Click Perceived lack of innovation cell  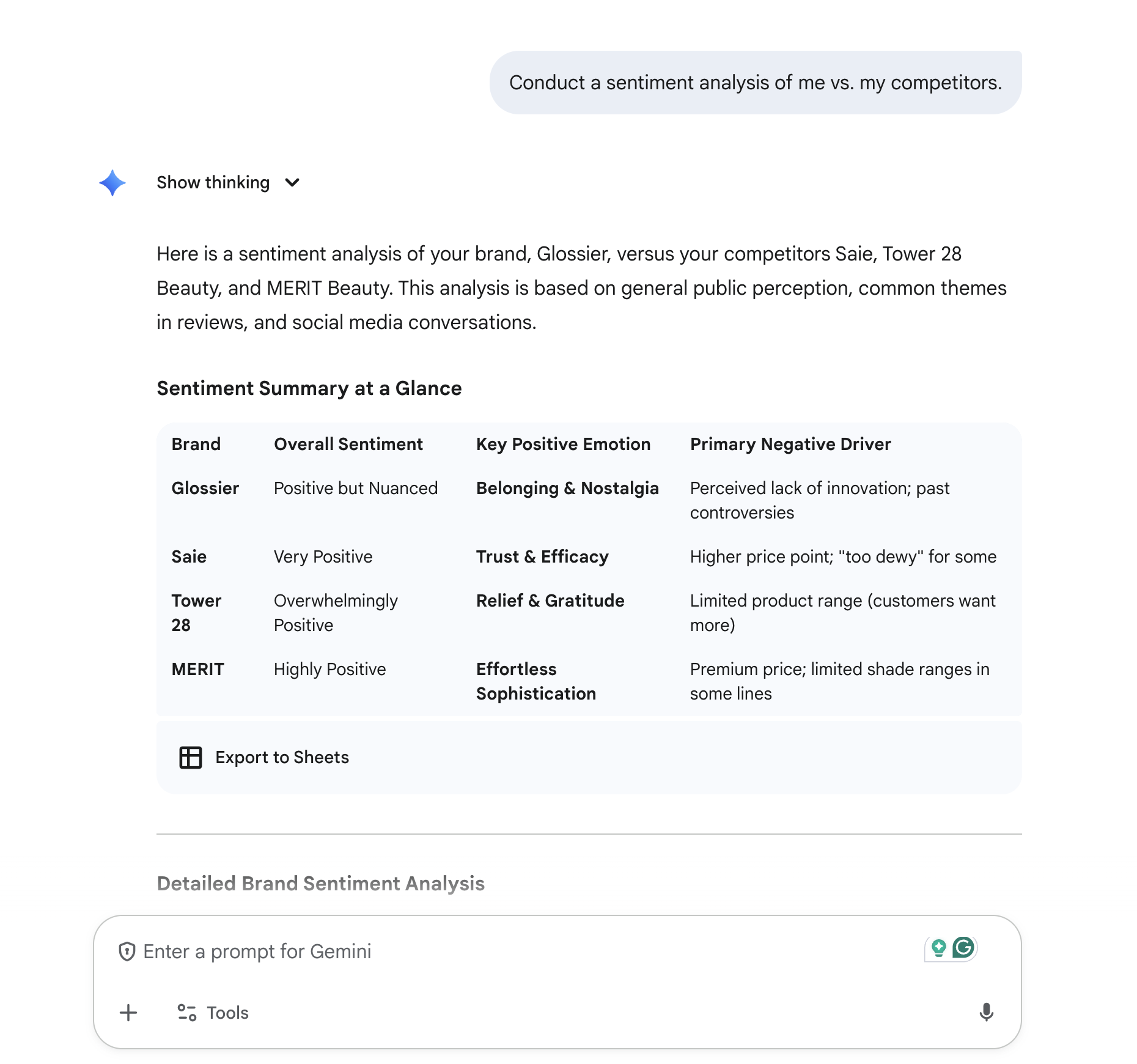[x=820, y=501]
